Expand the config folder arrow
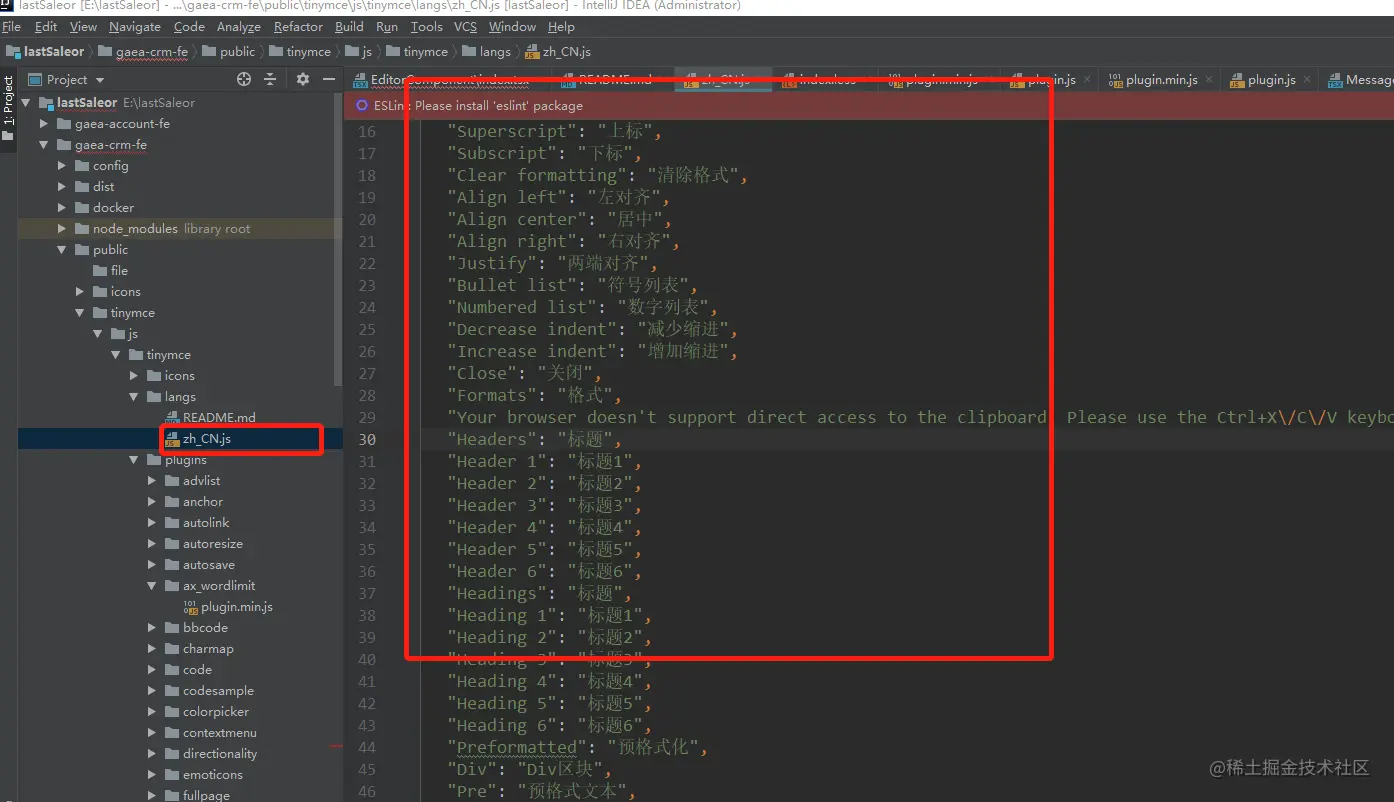 (61, 166)
